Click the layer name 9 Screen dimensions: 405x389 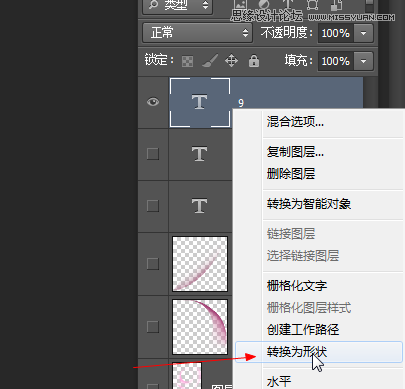point(241,103)
